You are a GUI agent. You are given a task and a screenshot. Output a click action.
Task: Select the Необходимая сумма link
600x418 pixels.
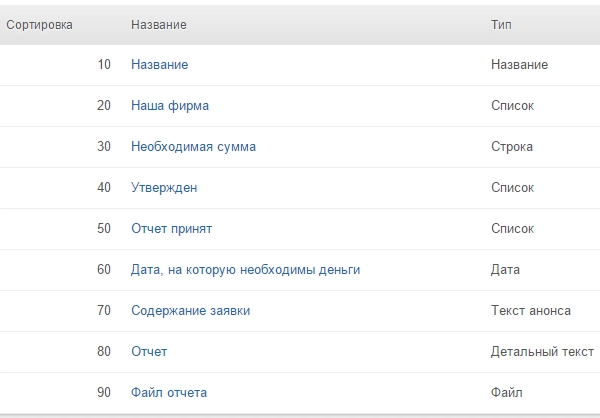tap(193, 147)
